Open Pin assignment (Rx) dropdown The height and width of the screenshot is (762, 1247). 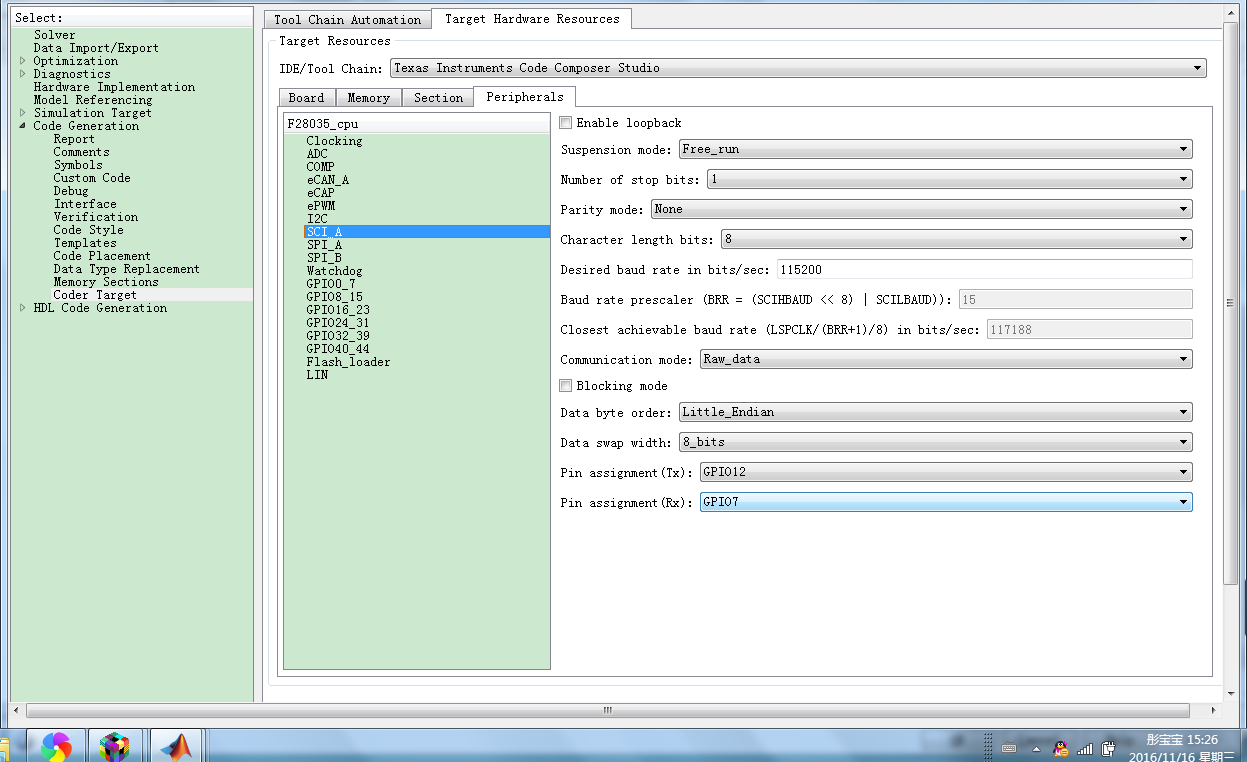click(946, 502)
